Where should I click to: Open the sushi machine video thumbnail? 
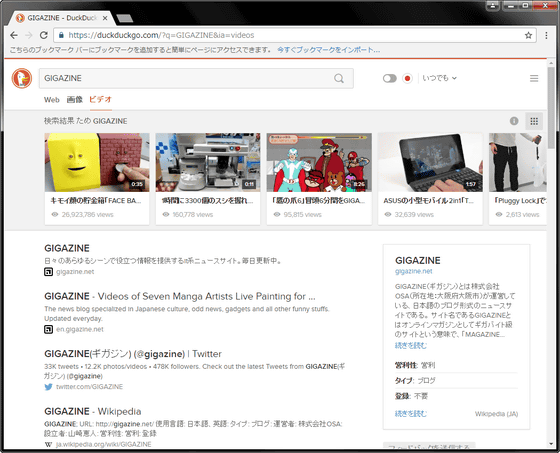pos(208,162)
